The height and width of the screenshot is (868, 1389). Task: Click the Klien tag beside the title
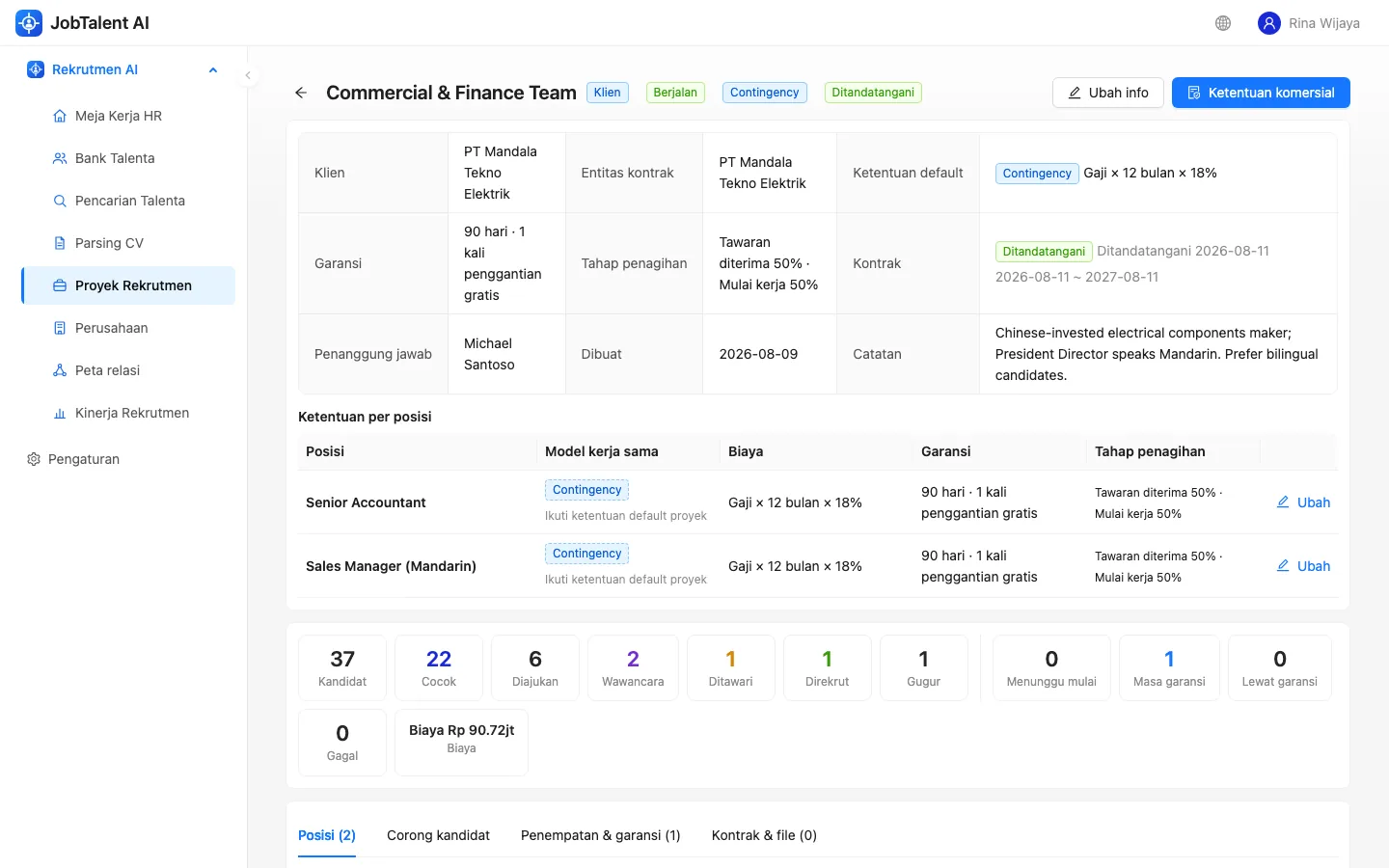(608, 93)
